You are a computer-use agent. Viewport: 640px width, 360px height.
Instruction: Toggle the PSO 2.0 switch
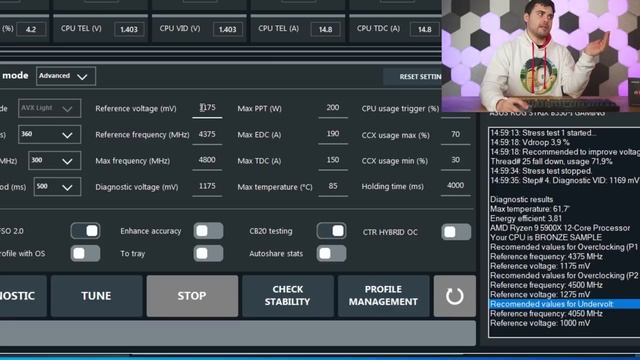click(85, 231)
